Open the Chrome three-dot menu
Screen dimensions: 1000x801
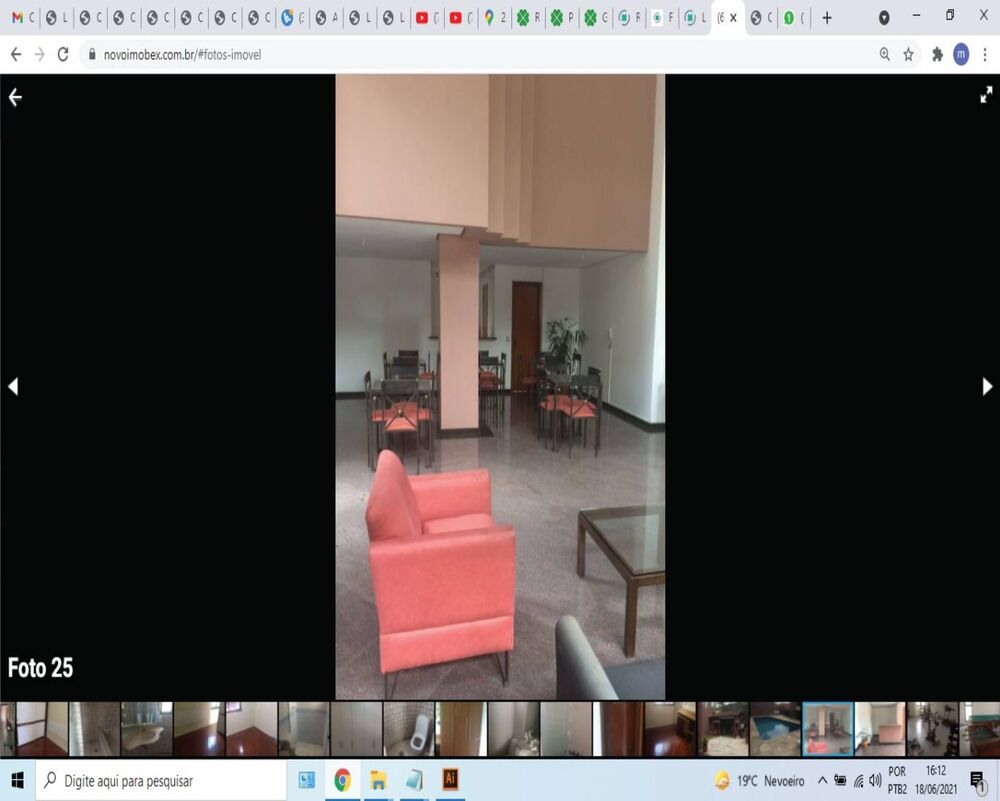pyautogui.click(x=985, y=54)
